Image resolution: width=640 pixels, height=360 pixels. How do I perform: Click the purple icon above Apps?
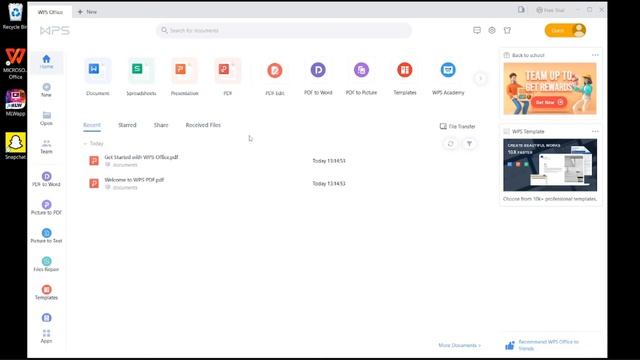pos(47,318)
